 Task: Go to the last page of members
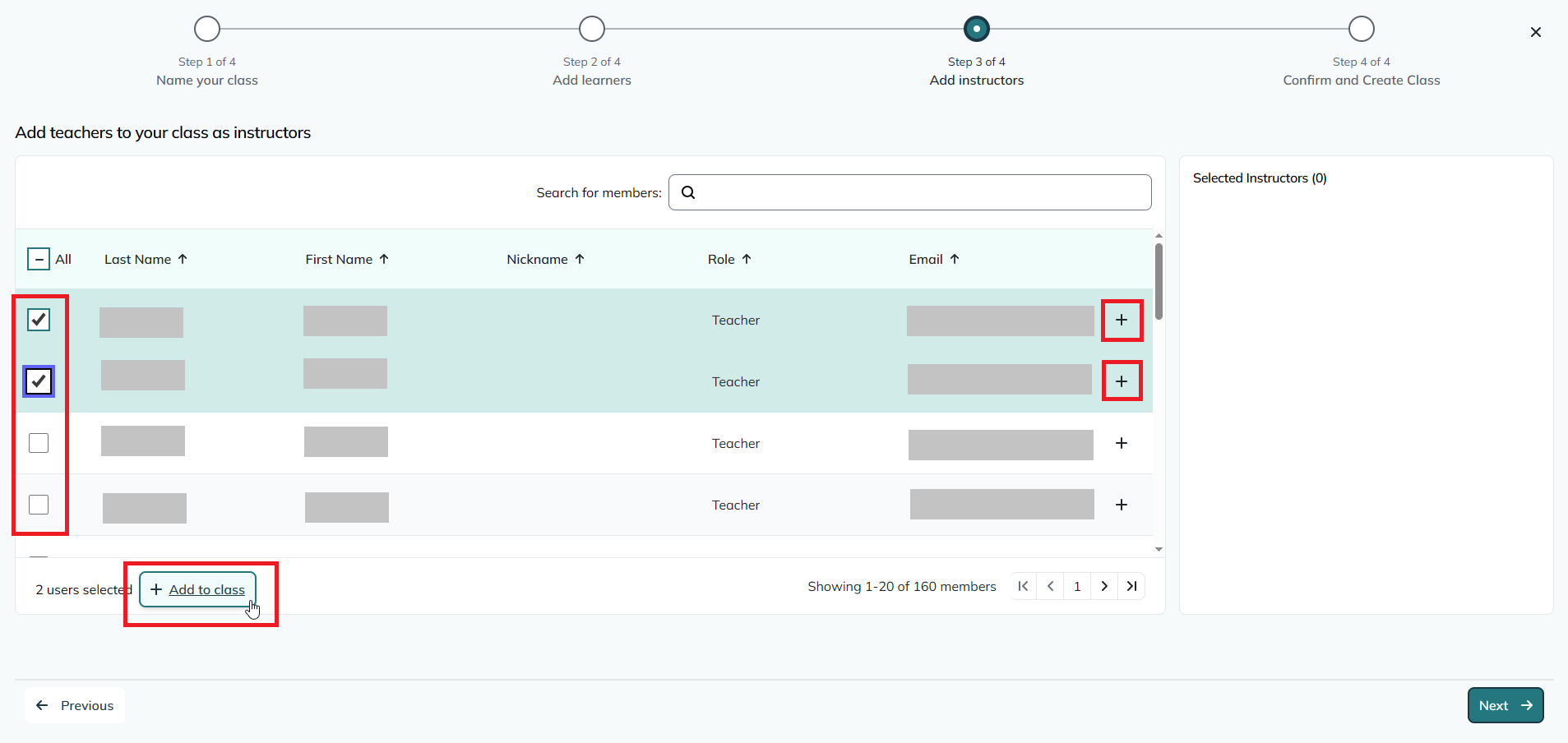point(1131,586)
